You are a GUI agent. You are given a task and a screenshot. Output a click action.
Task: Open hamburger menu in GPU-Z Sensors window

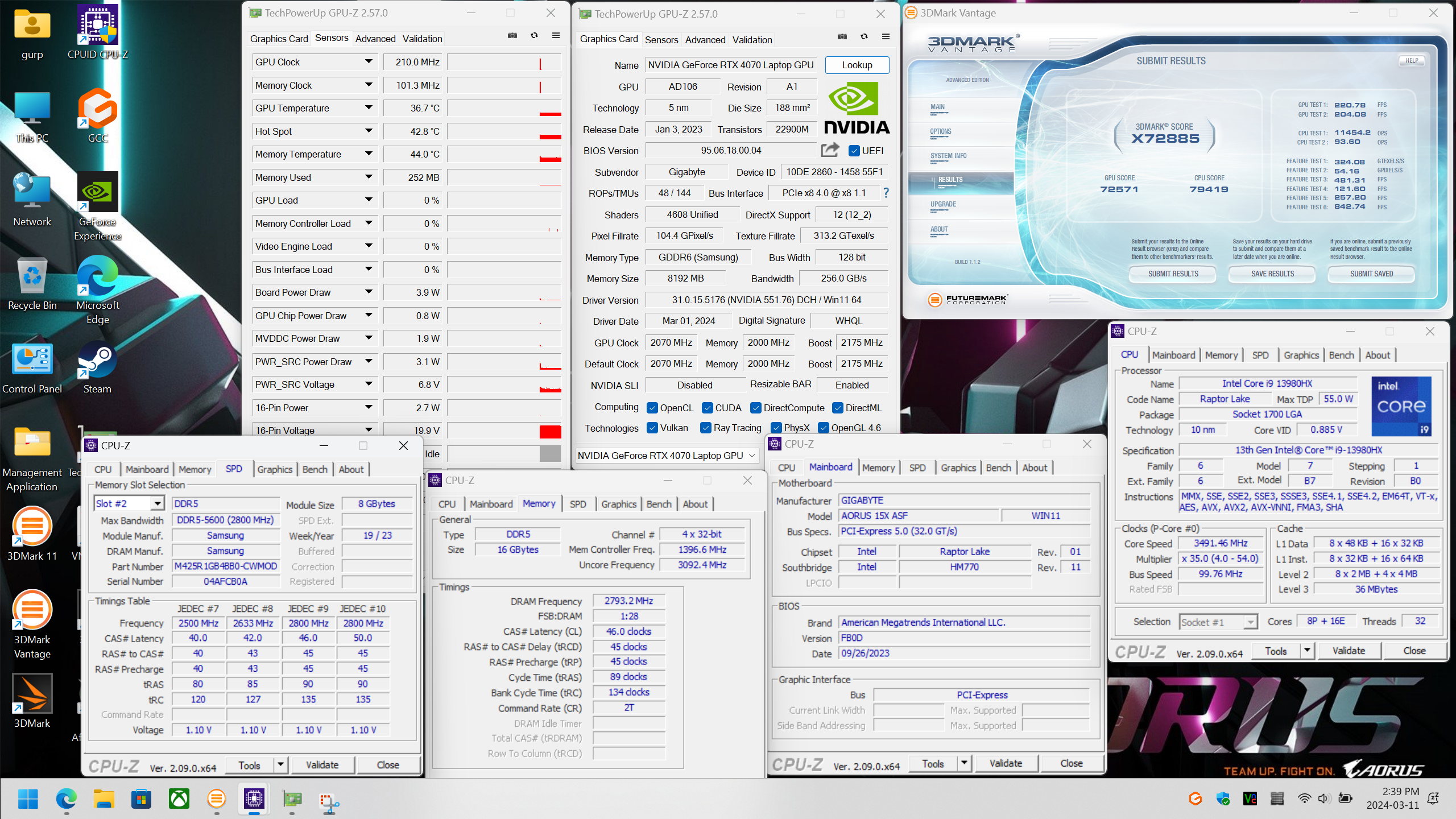pos(556,36)
